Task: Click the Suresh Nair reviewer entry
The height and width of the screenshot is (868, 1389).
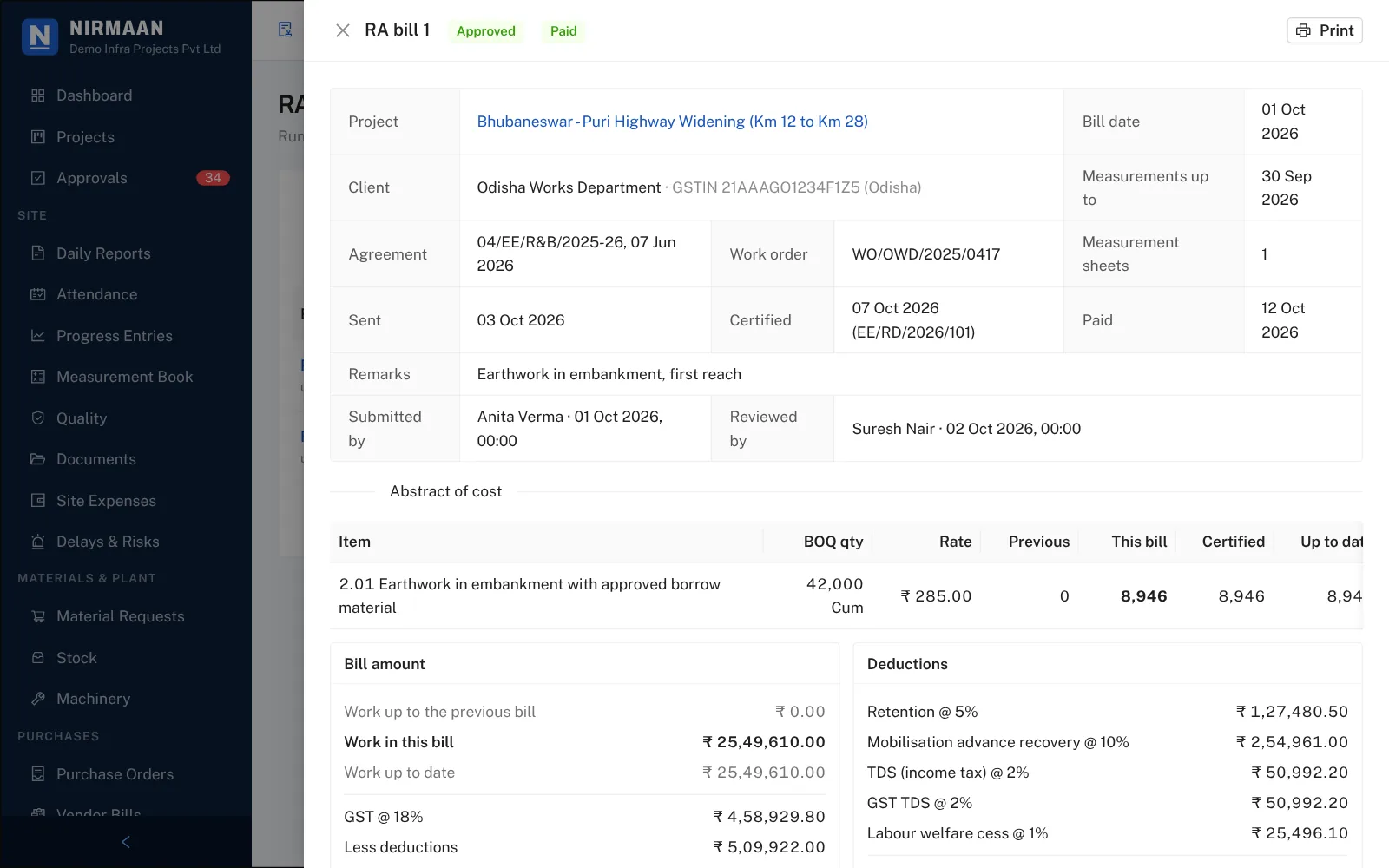Action: point(966,429)
